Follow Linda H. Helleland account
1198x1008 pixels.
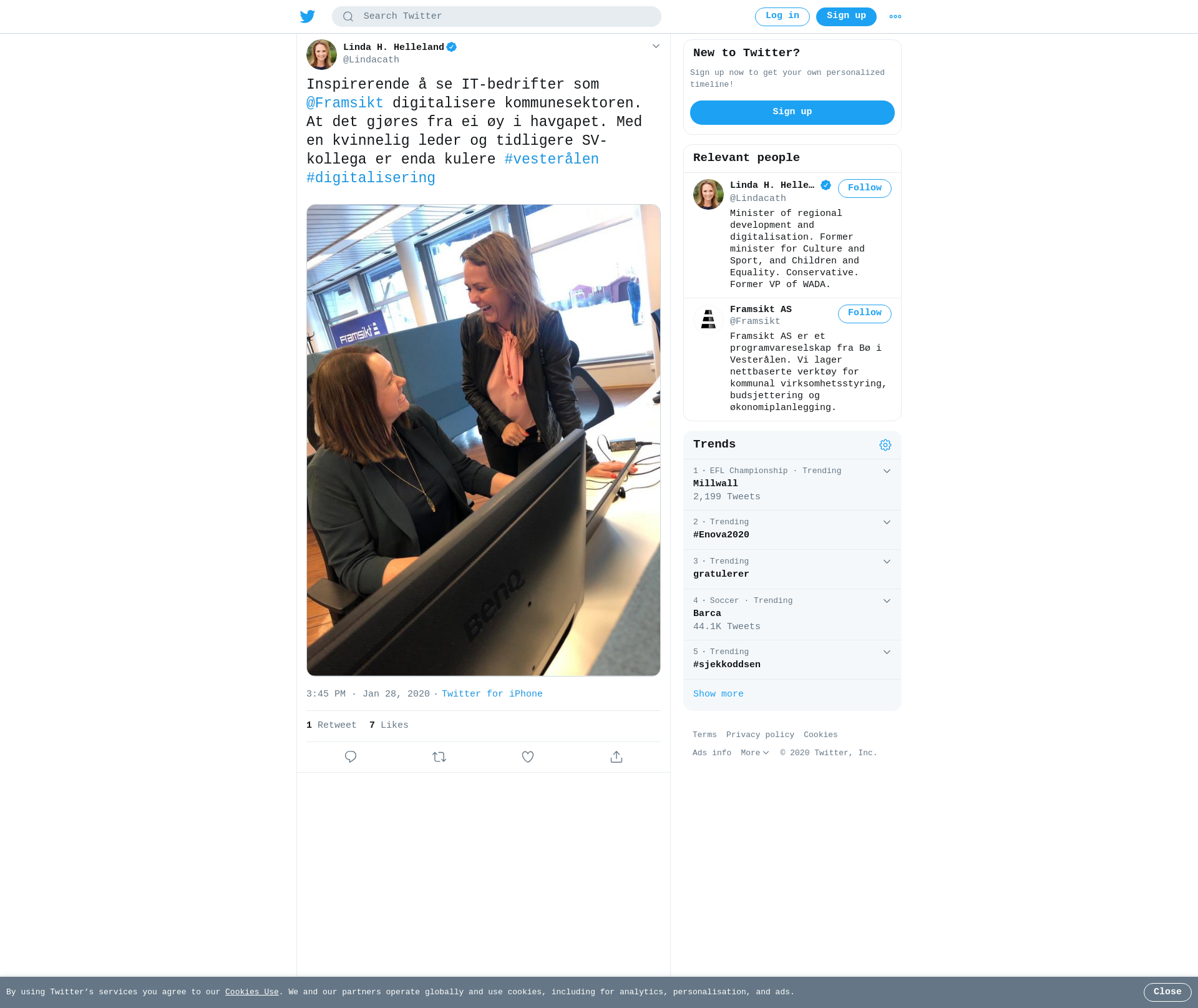tap(865, 188)
